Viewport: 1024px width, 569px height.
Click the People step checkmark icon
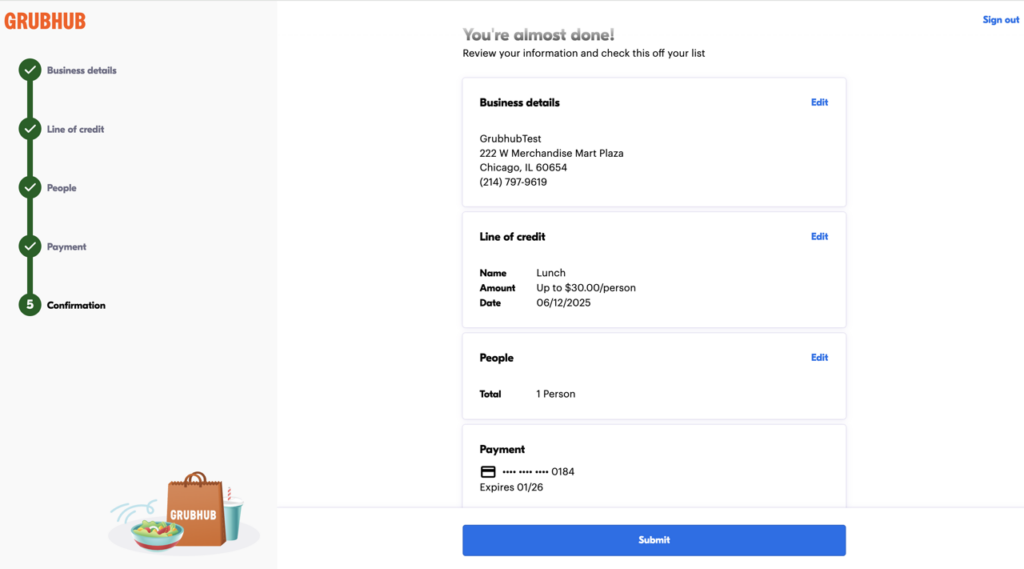(30, 188)
